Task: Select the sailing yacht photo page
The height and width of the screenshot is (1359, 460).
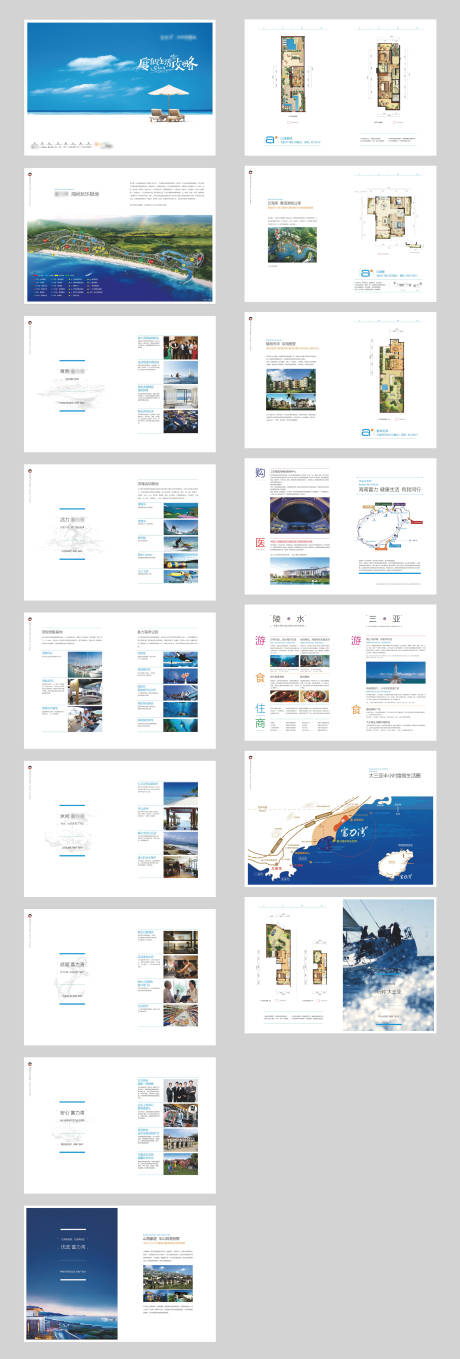Action: coord(389,965)
